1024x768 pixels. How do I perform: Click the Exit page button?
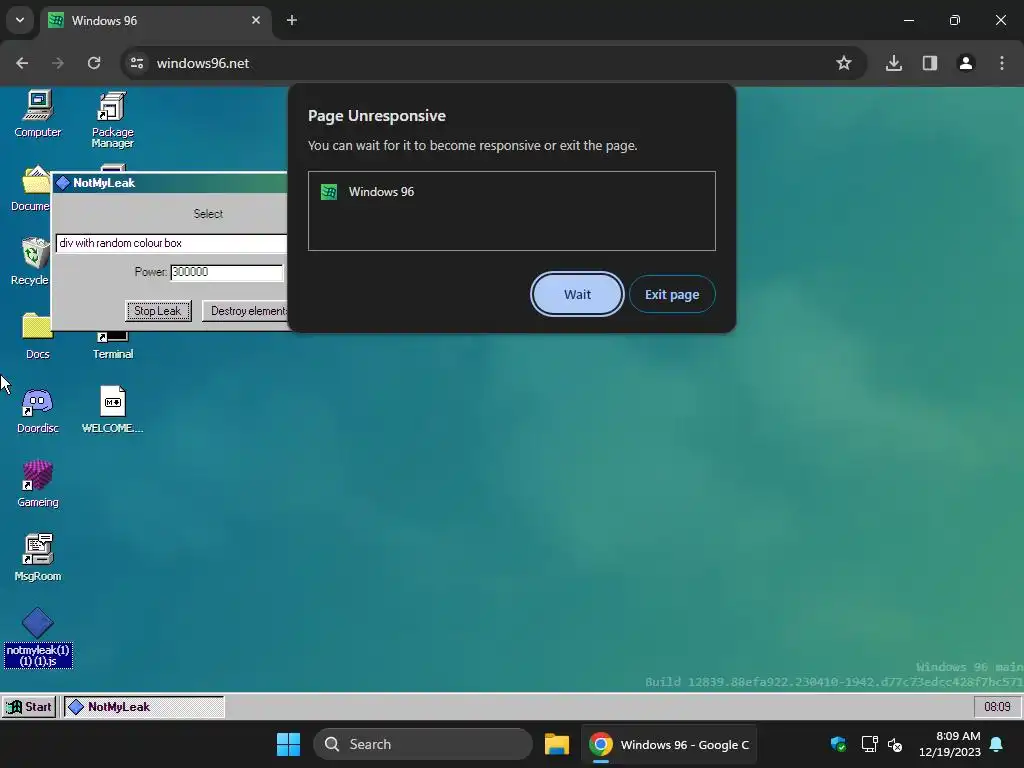[672, 294]
